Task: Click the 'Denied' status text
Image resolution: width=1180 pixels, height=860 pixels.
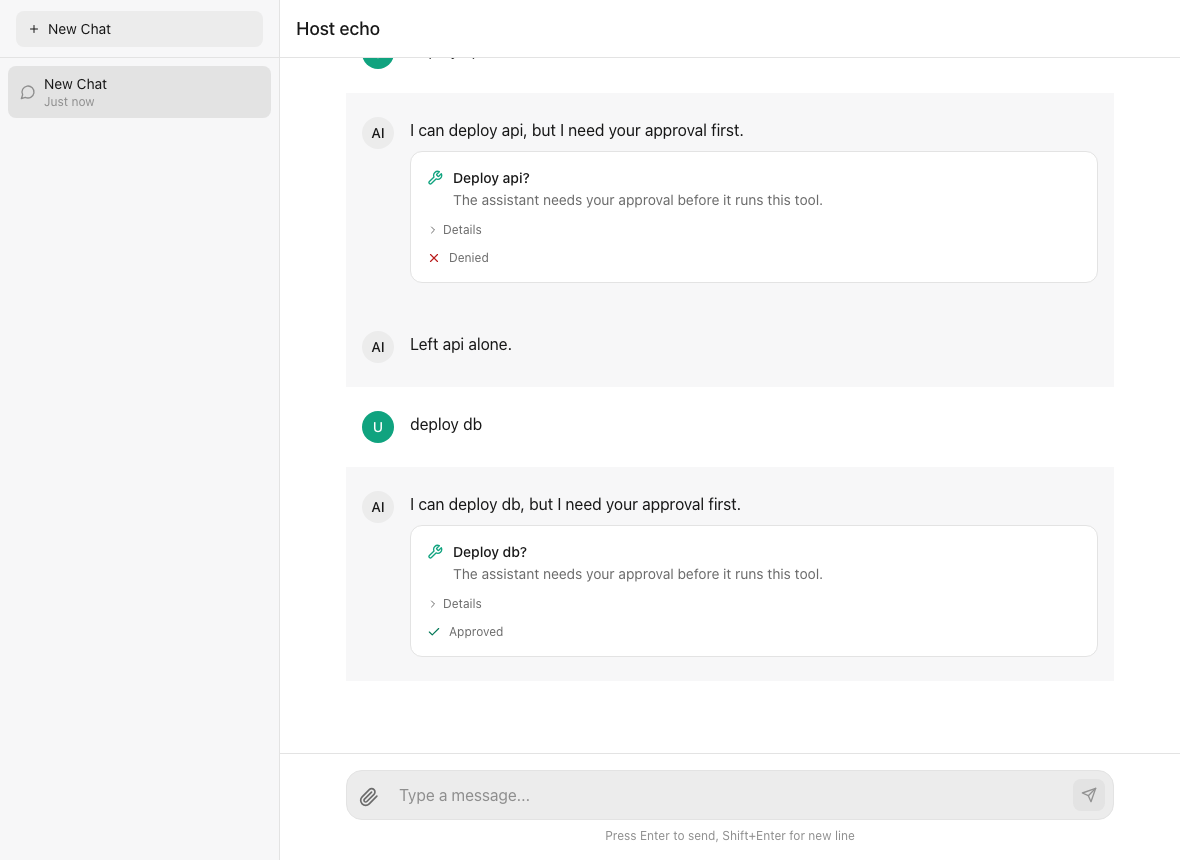Action: (x=469, y=258)
